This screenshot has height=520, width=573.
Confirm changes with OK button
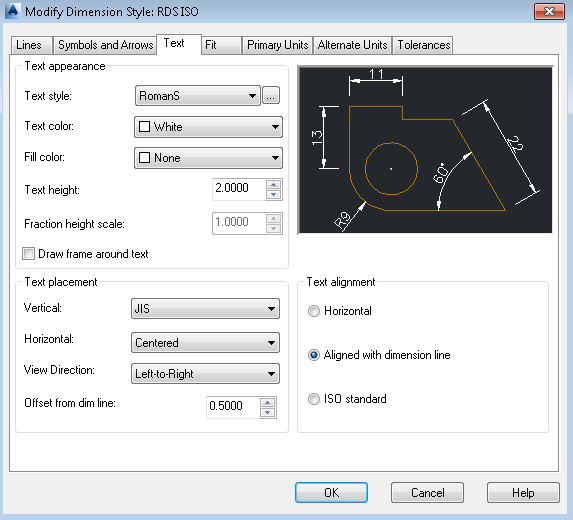(331, 493)
